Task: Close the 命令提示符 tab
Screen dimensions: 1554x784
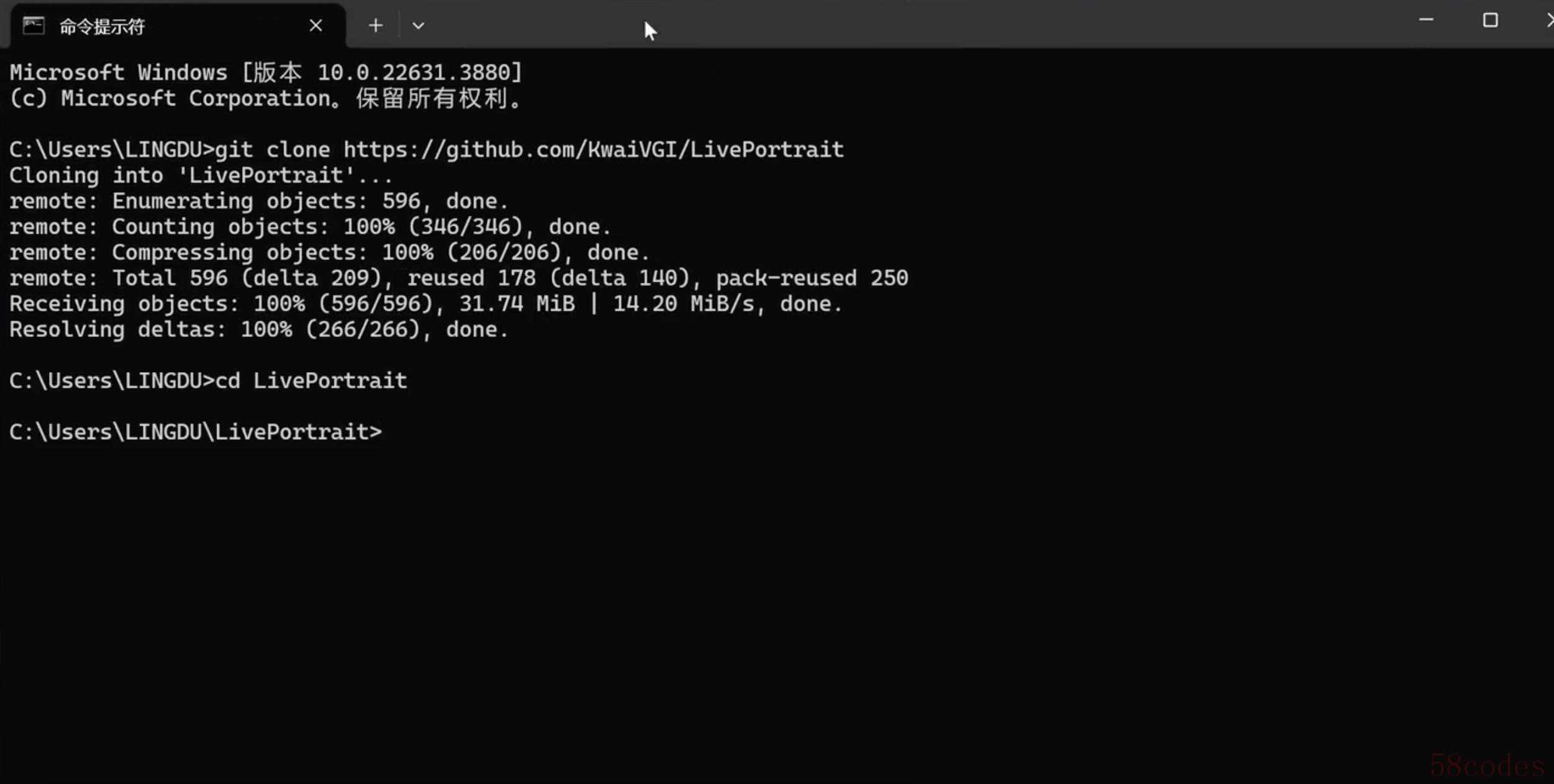Action: (x=315, y=25)
